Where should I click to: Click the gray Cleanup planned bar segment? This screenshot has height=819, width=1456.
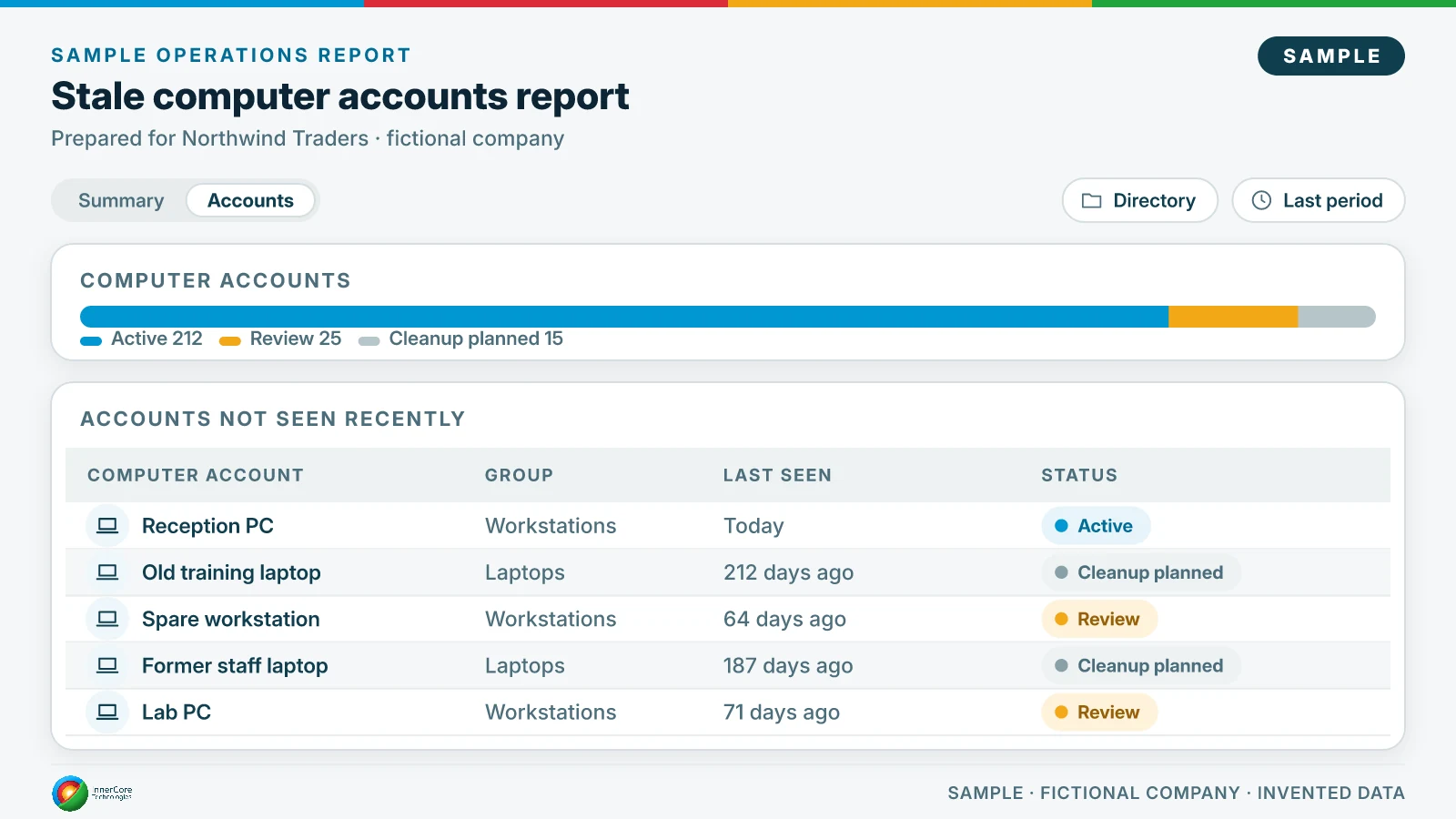pos(1337,317)
